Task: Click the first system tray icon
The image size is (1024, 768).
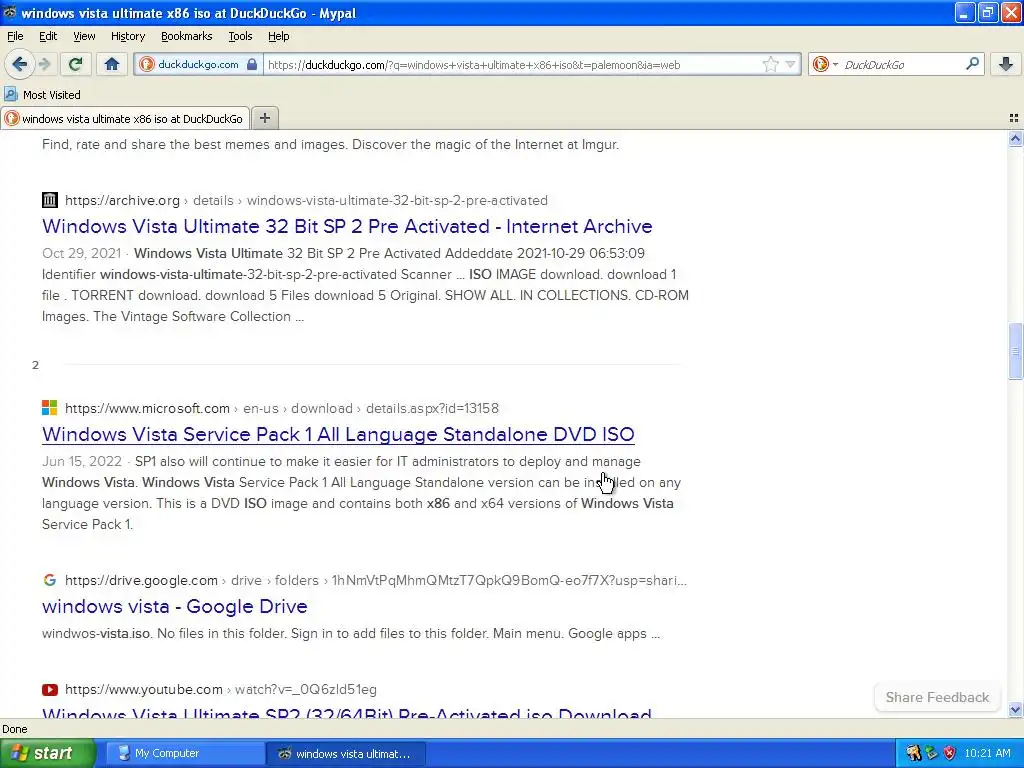Action: point(913,753)
